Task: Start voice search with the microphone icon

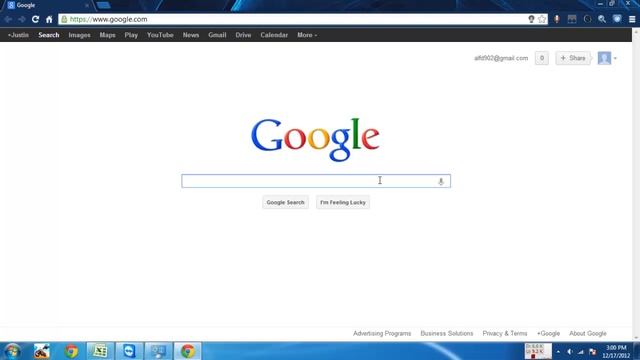Action: (441, 182)
